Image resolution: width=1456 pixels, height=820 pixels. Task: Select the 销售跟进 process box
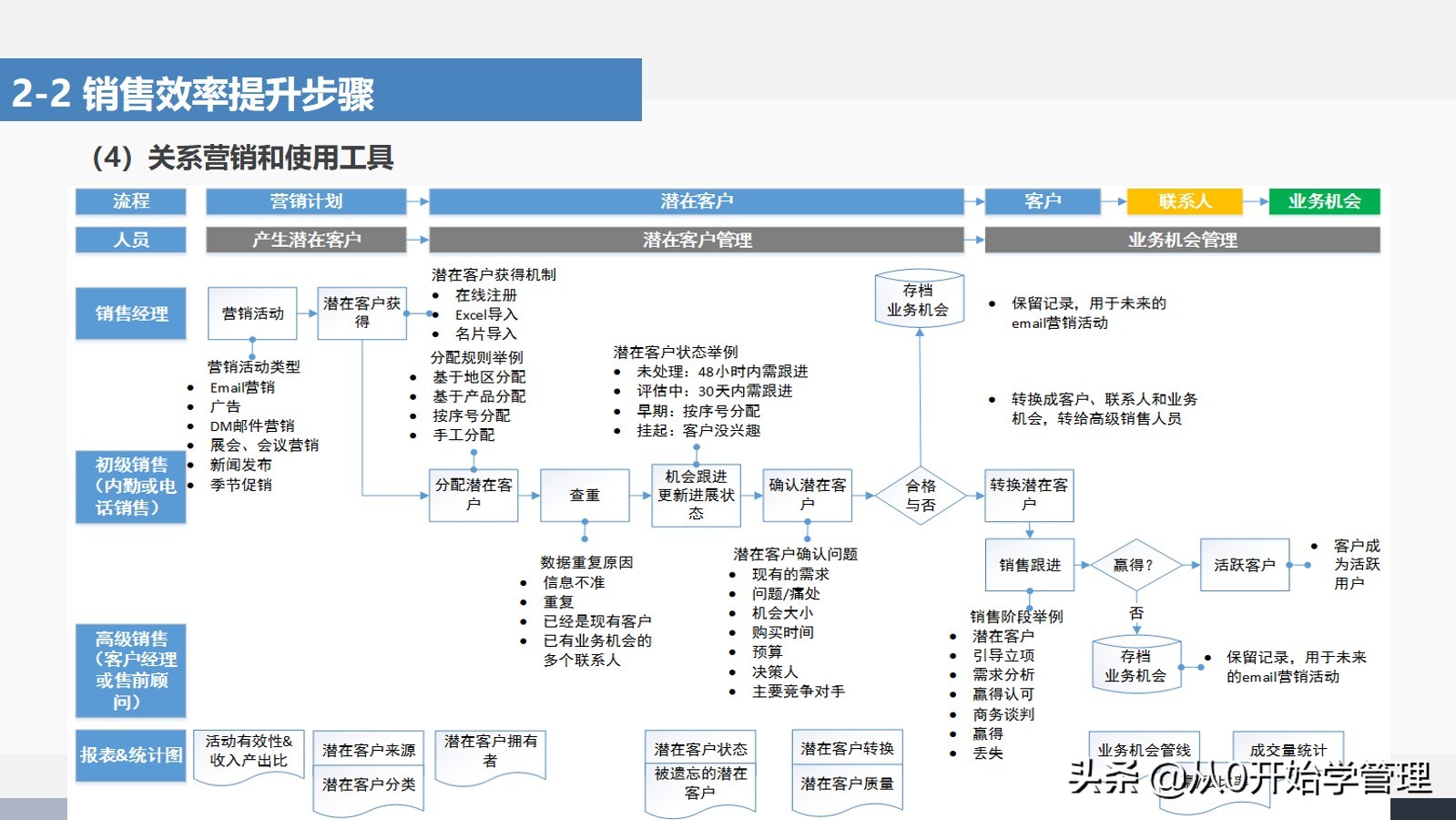pos(1030,565)
